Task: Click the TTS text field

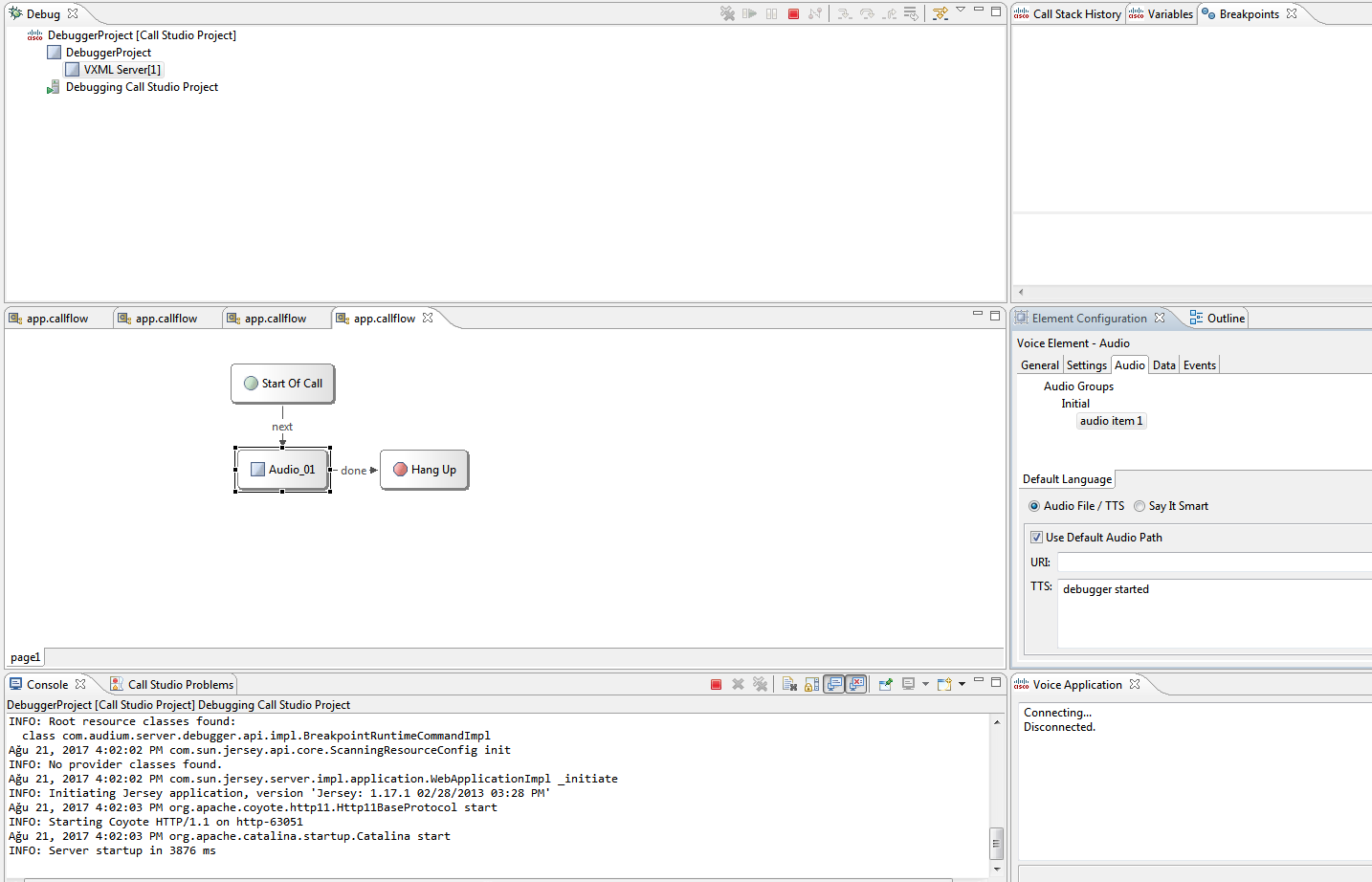Action: (x=1214, y=613)
